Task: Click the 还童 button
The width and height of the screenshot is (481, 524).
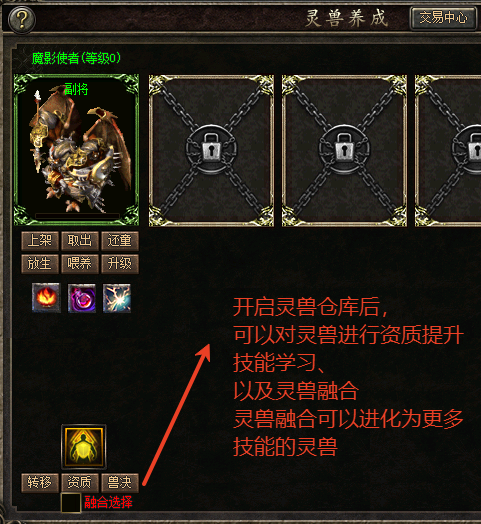Action: (x=120, y=241)
